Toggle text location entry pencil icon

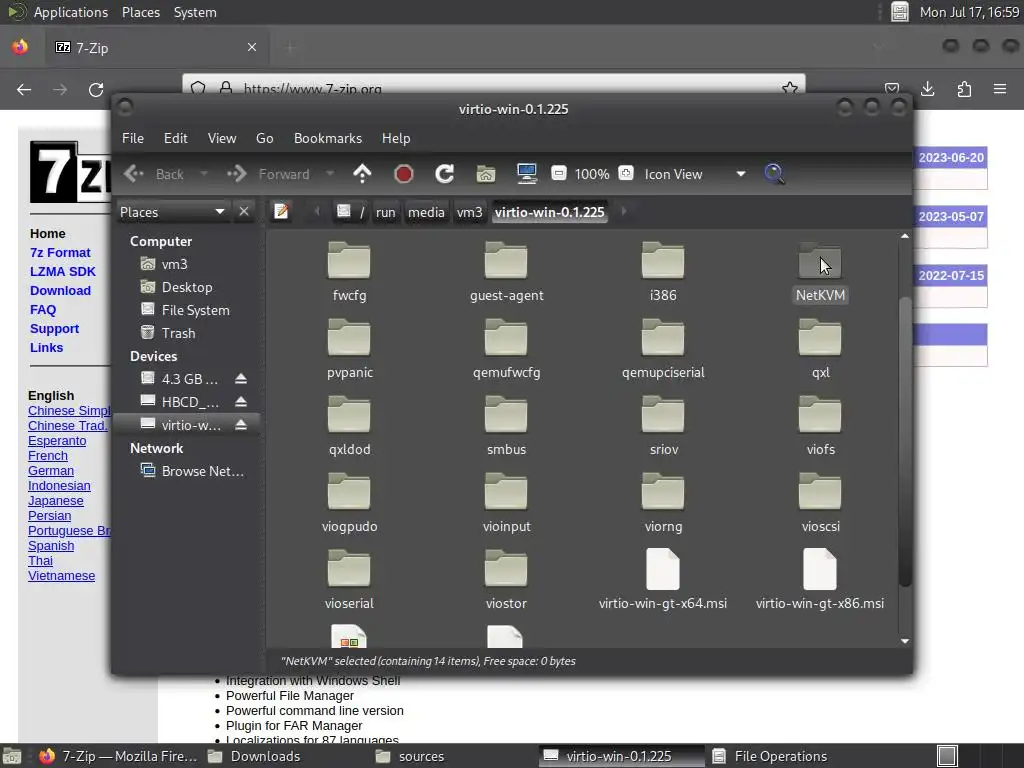[281, 212]
